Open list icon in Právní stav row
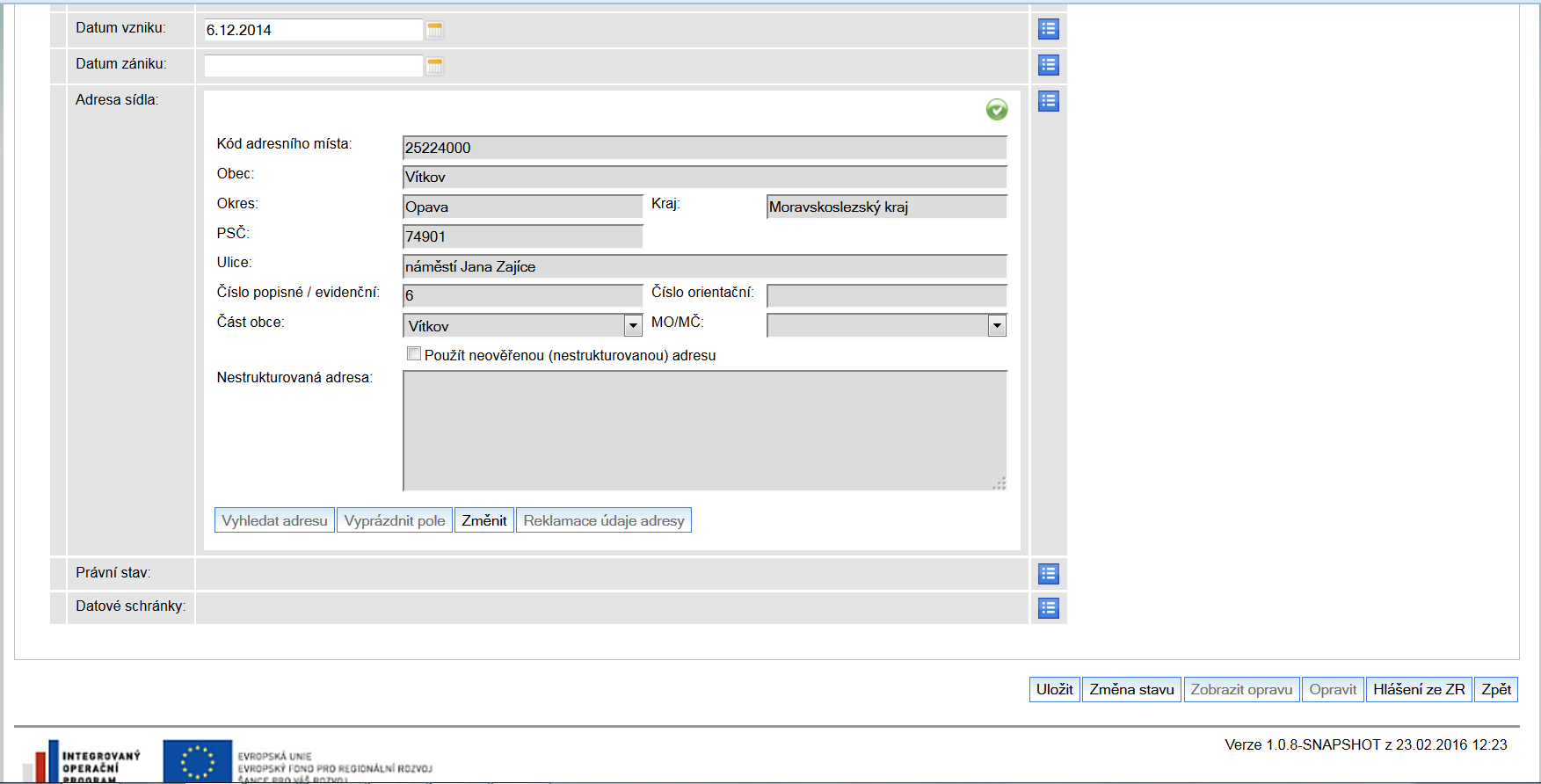 tap(1049, 574)
